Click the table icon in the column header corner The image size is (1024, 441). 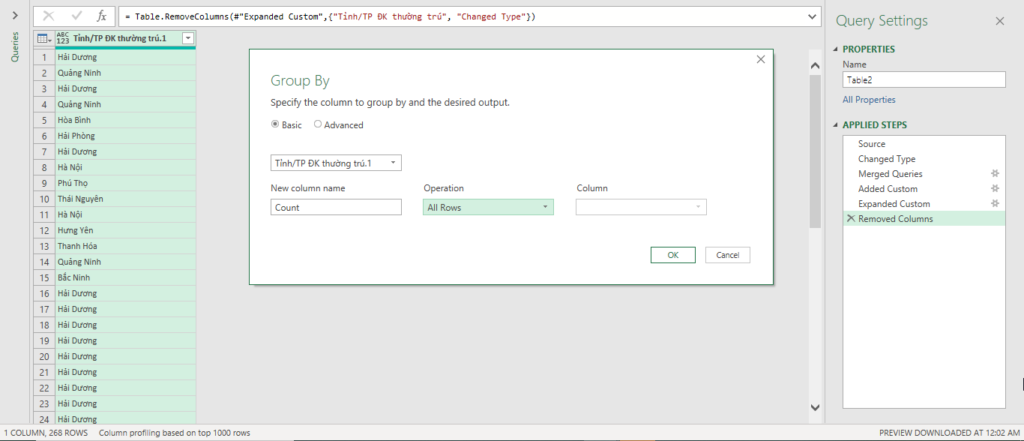point(43,38)
